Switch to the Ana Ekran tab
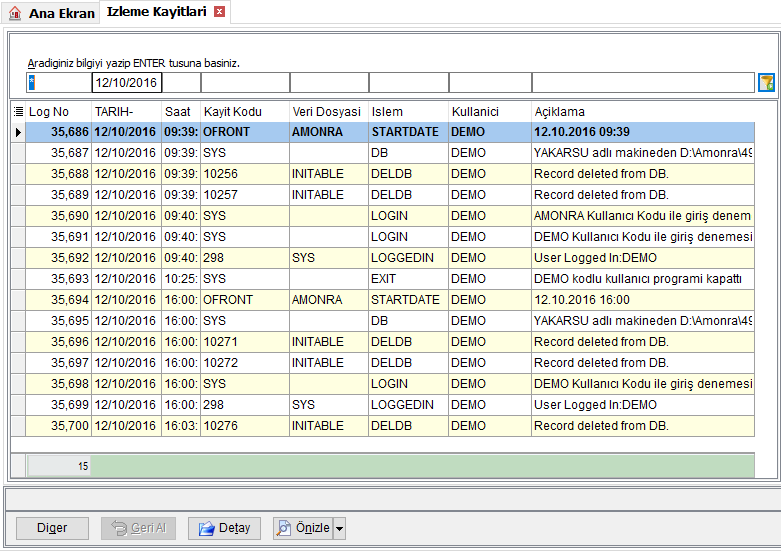 click(x=51, y=13)
